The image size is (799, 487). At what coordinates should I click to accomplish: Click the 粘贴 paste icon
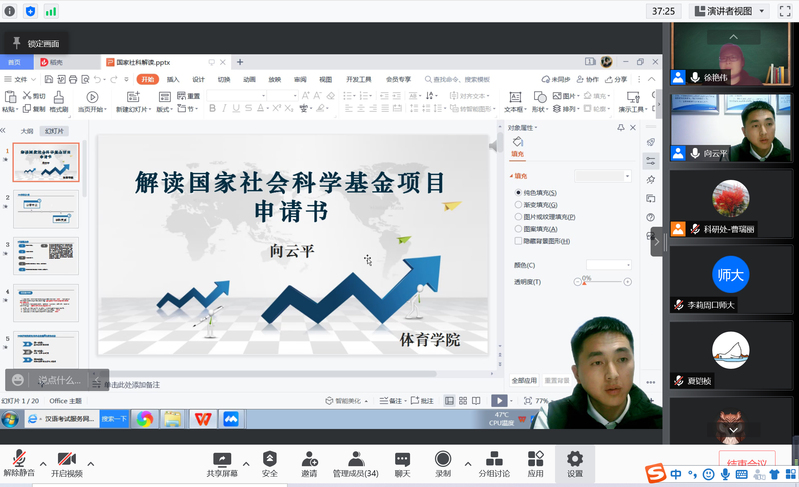10,97
